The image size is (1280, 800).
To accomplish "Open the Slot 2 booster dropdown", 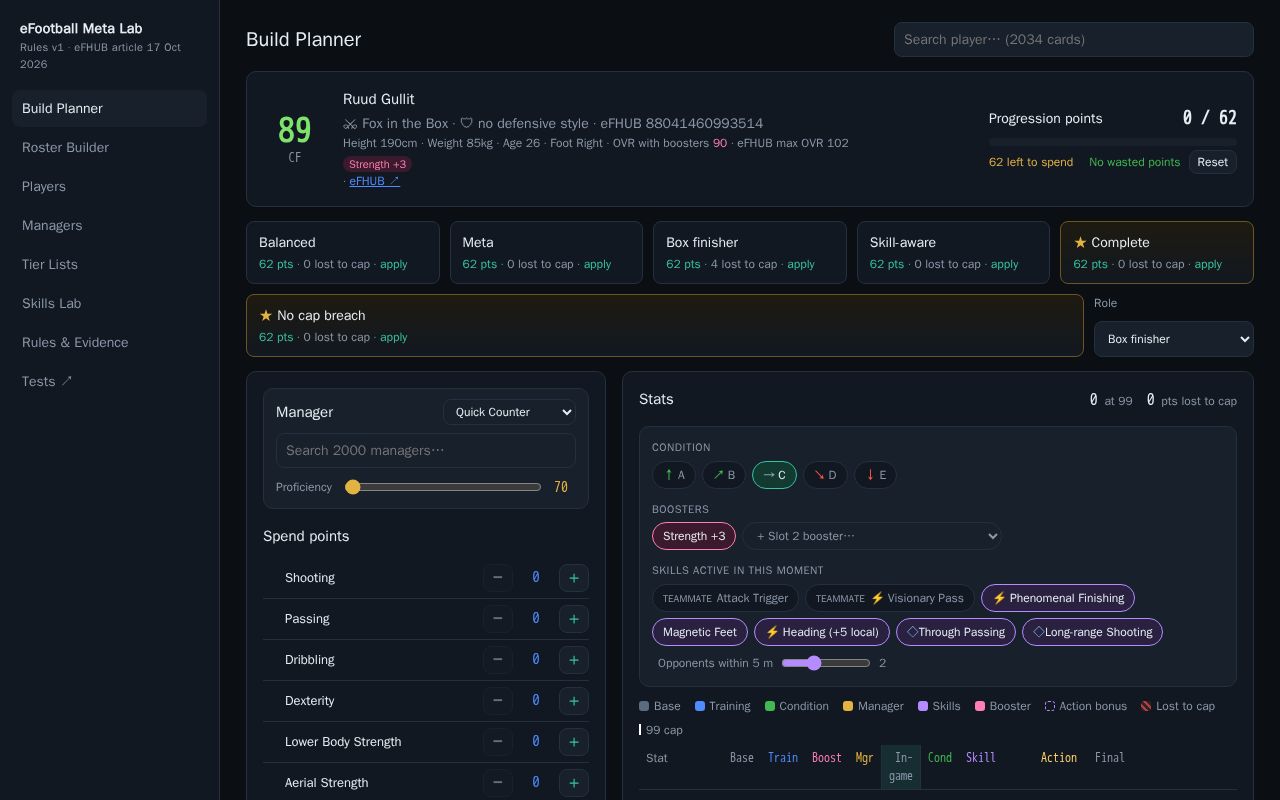I will (872, 536).
